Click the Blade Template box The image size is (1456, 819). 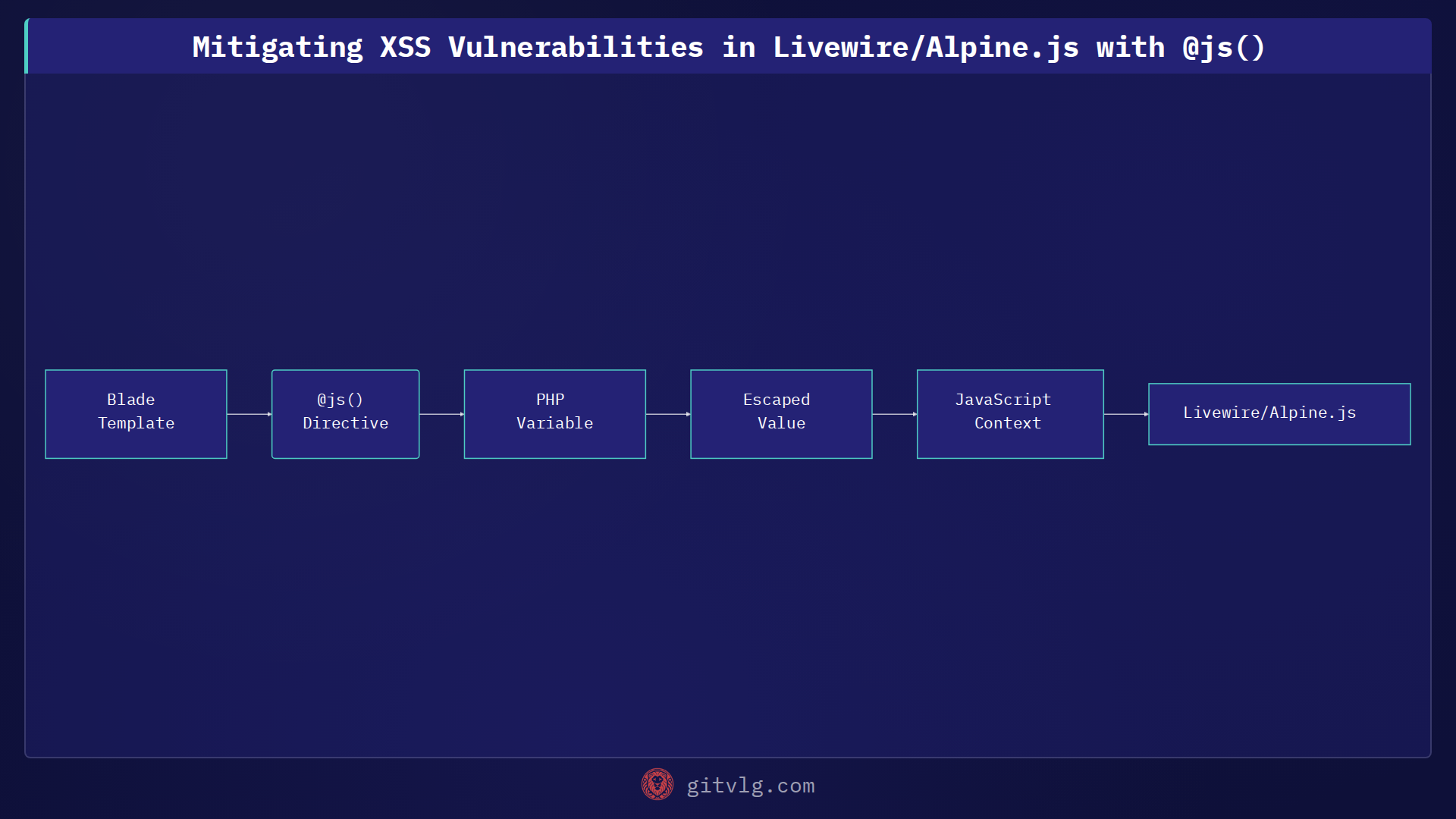click(x=136, y=414)
